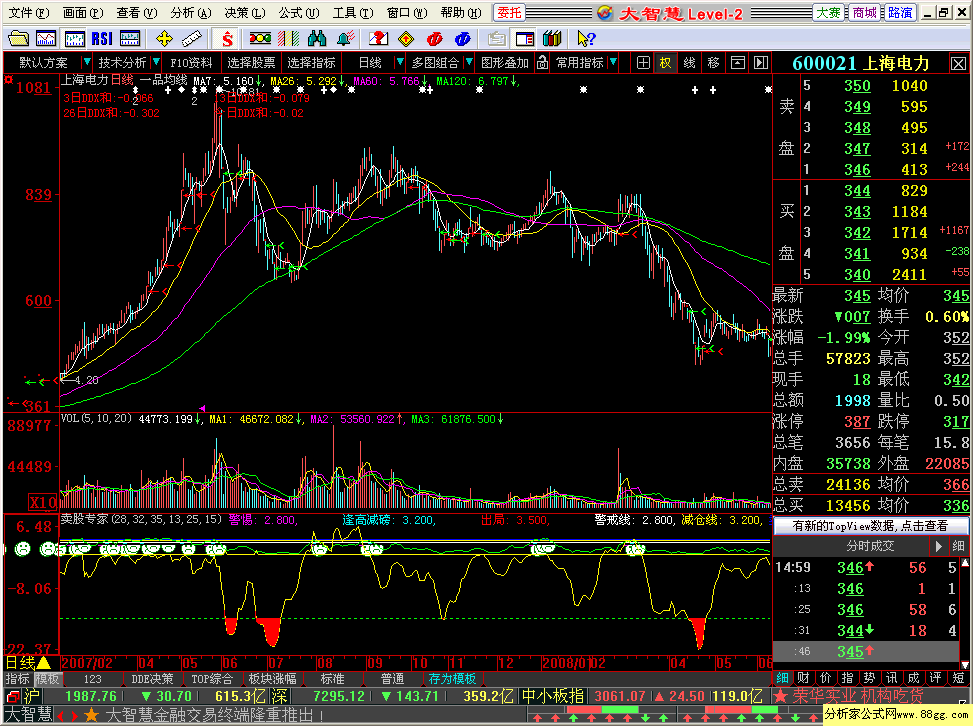
Task: Click the chart with red question mark icon
Action: (x=378, y=38)
